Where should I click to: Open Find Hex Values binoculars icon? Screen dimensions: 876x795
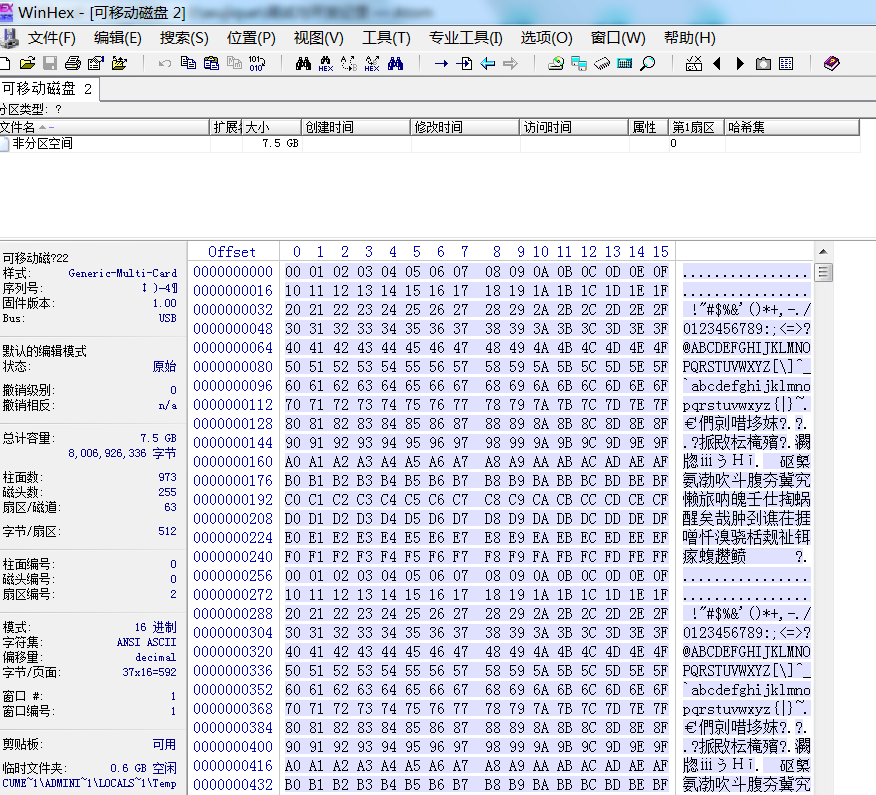click(x=326, y=64)
